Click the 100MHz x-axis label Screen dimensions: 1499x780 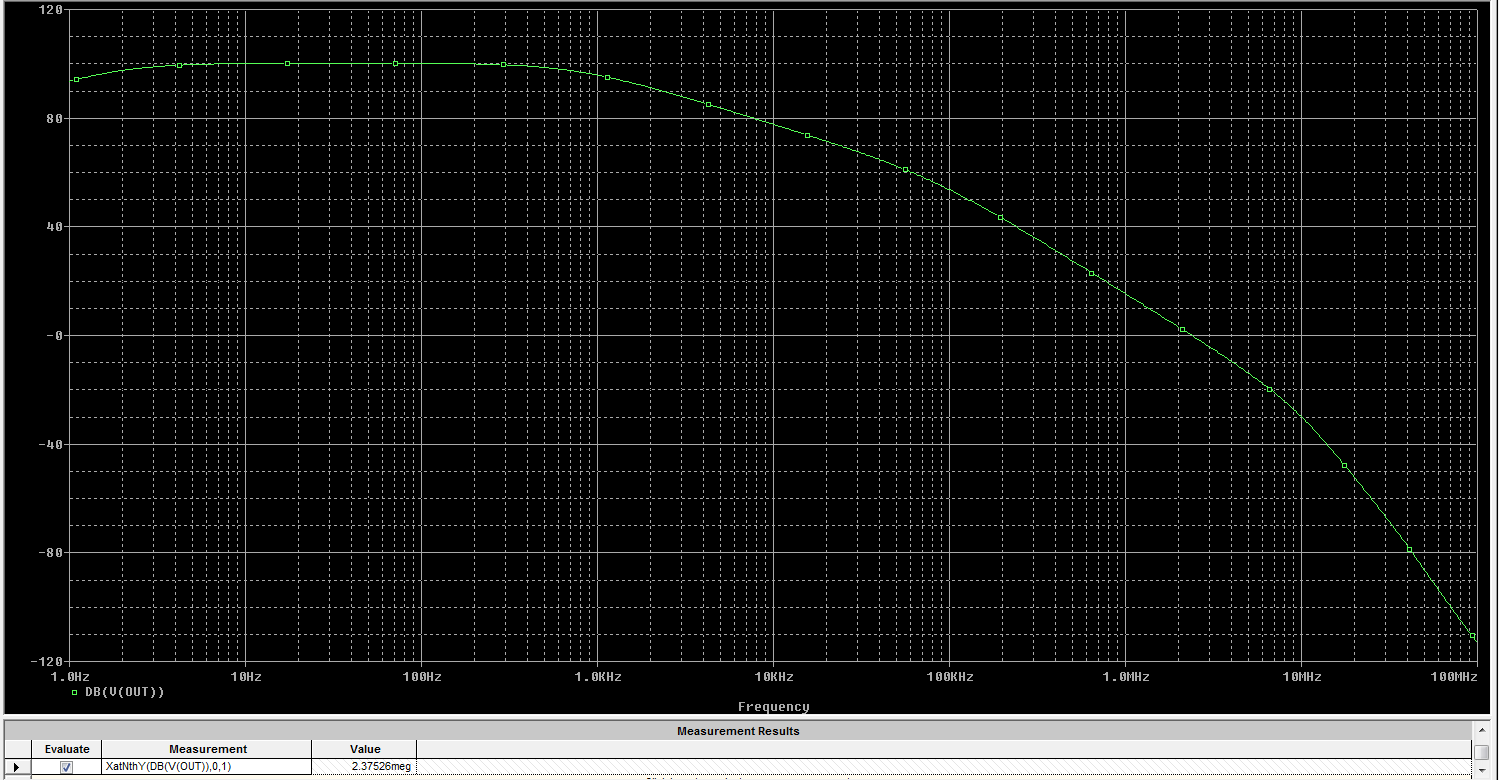[x=1453, y=677]
